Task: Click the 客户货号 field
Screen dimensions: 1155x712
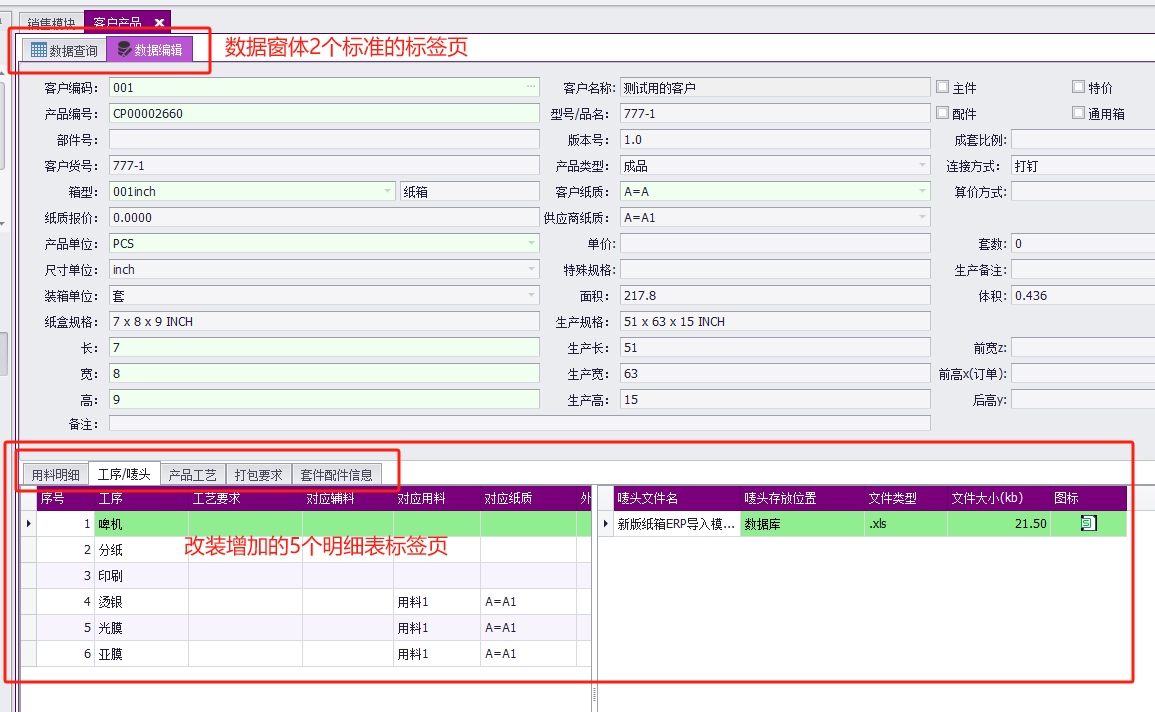Action: click(x=324, y=166)
